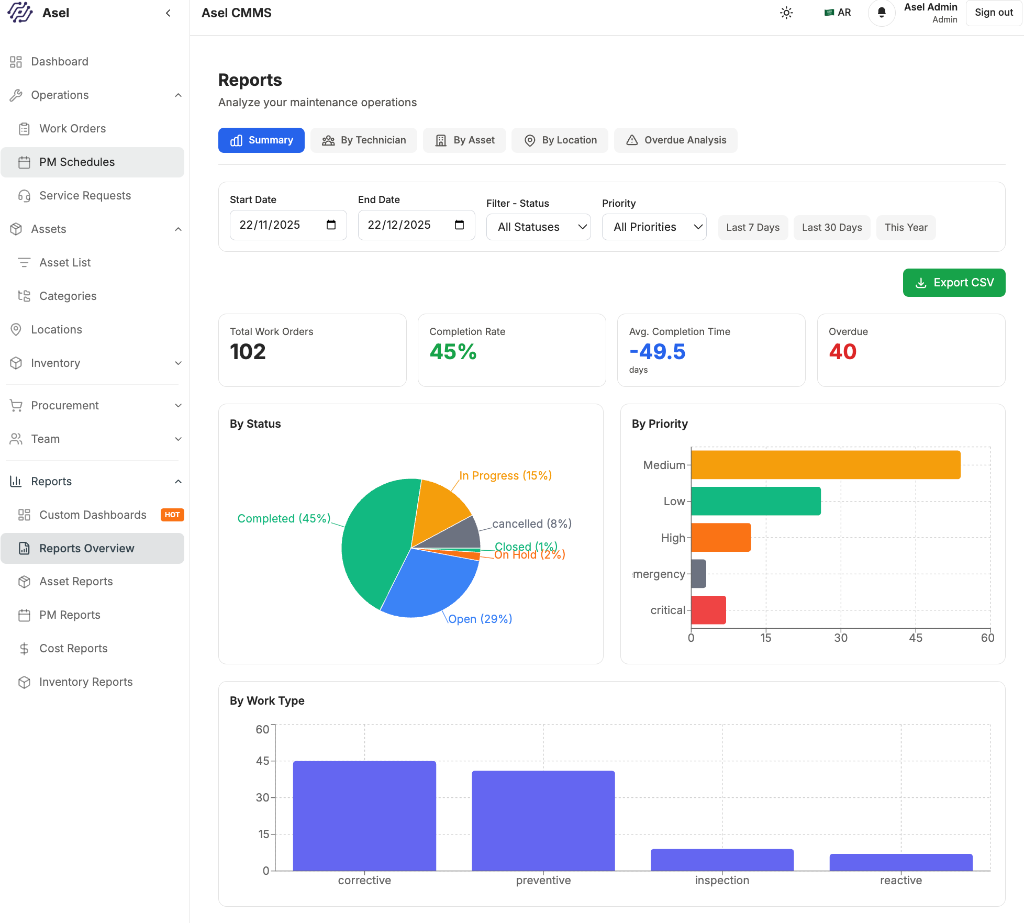The height and width of the screenshot is (923, 1024).
Task: Switch to the By Asset tab
Action: pyautogui.click(x=464, y=140)
